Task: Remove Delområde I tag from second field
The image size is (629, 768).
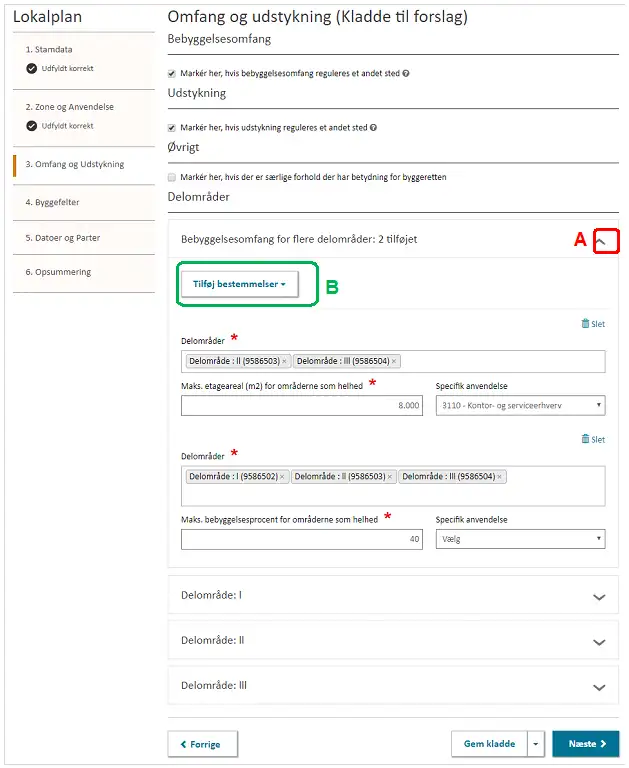Action: coord(282,477)
